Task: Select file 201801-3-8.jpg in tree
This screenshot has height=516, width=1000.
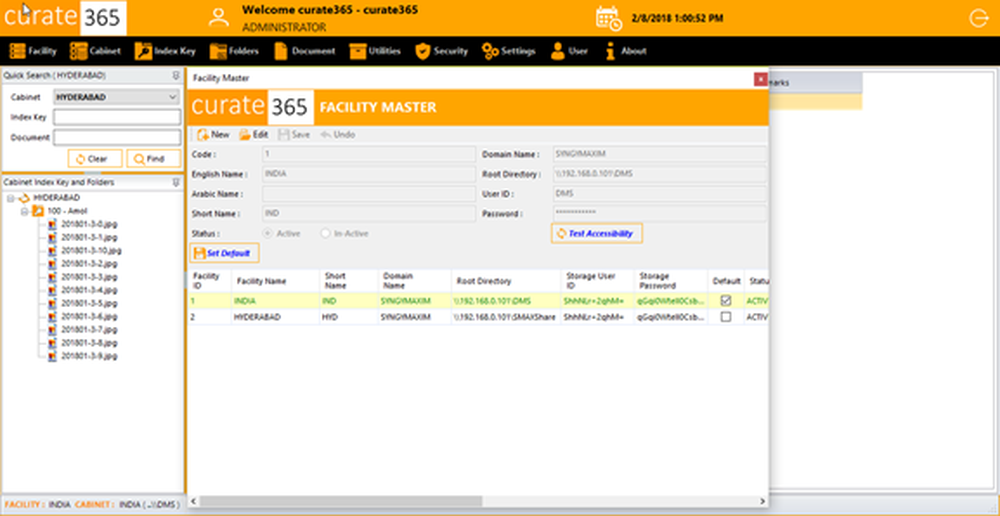Action: click(x=89, y=343)
